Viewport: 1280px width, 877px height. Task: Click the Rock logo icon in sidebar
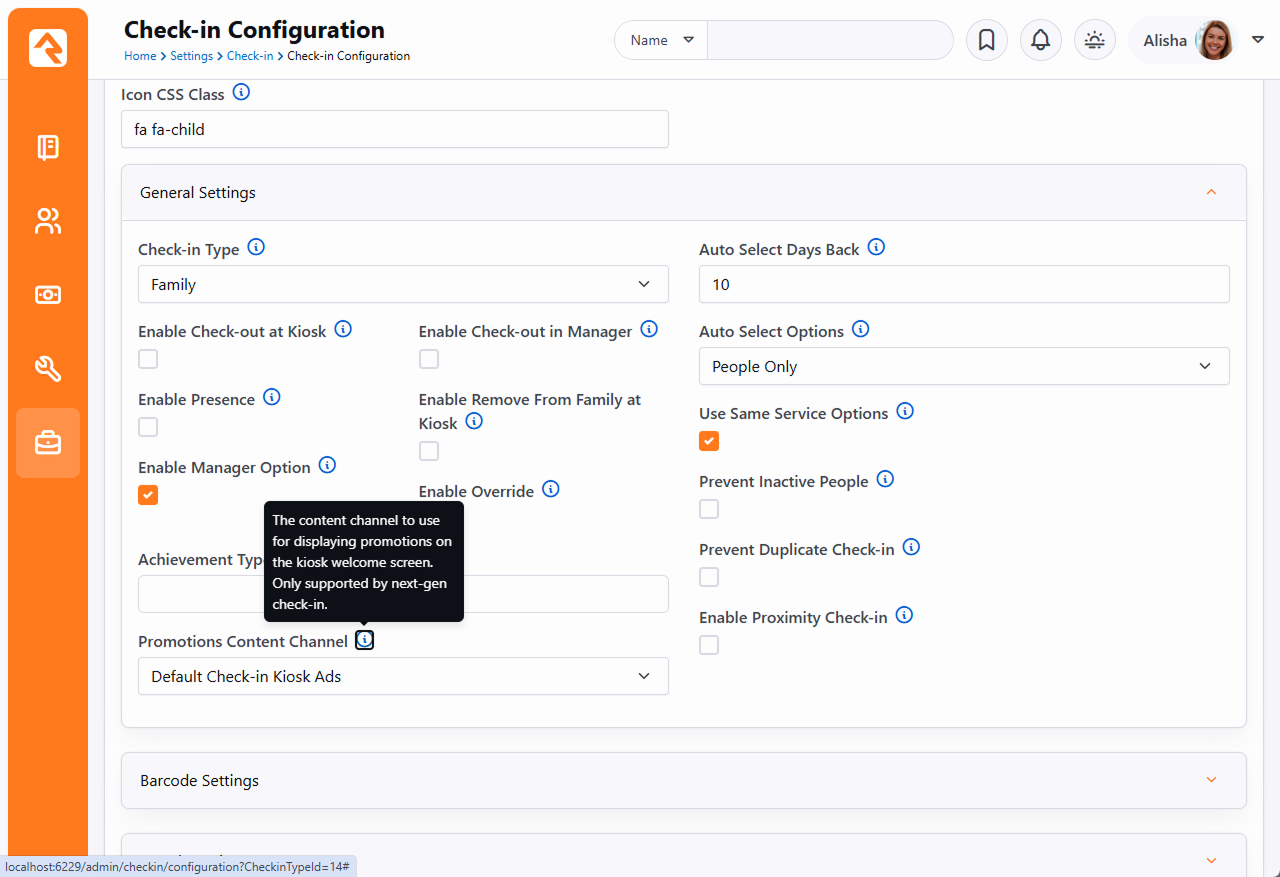point(48,48)
